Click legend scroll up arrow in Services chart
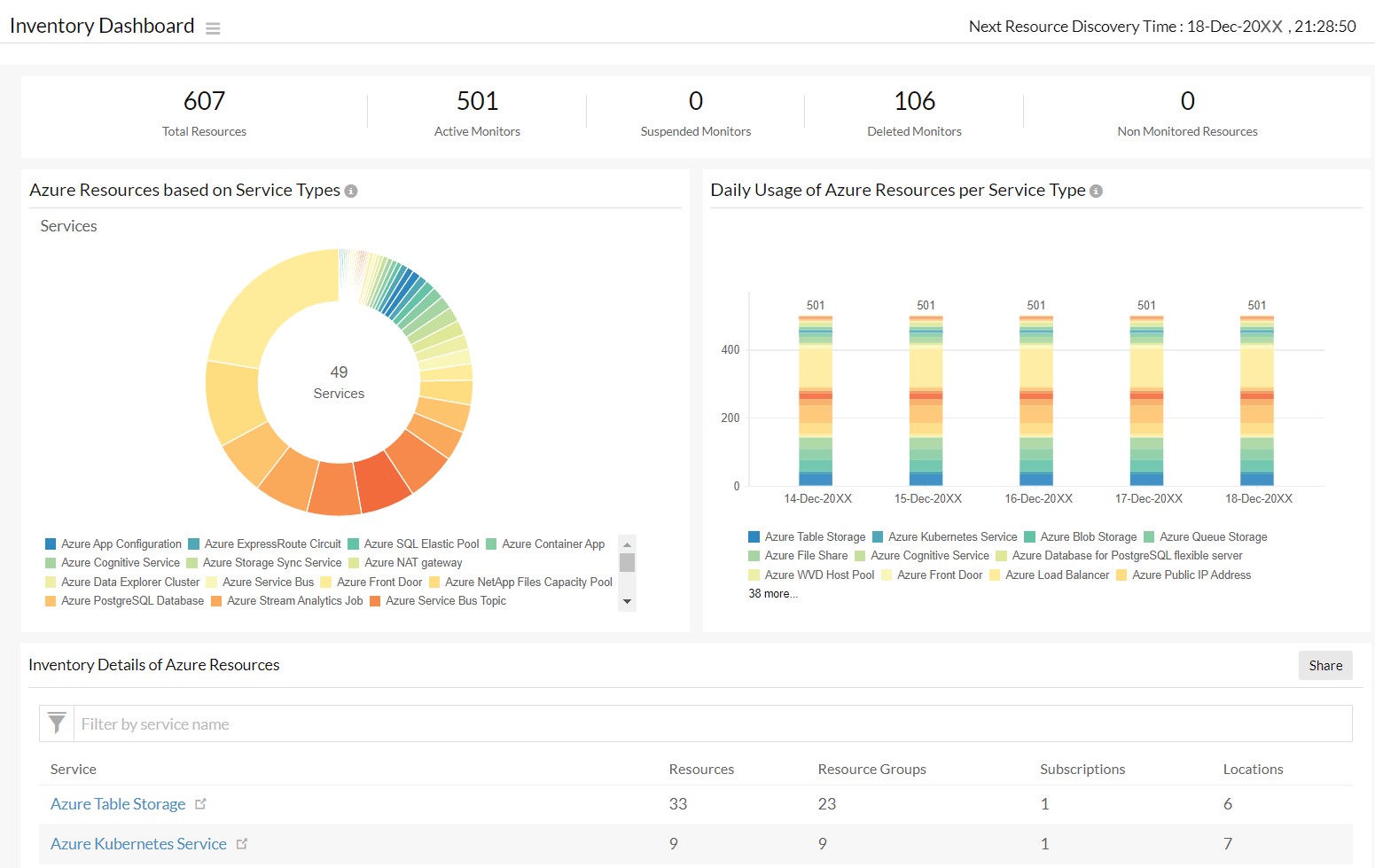The image size is (1375, 868). point(628,544)
